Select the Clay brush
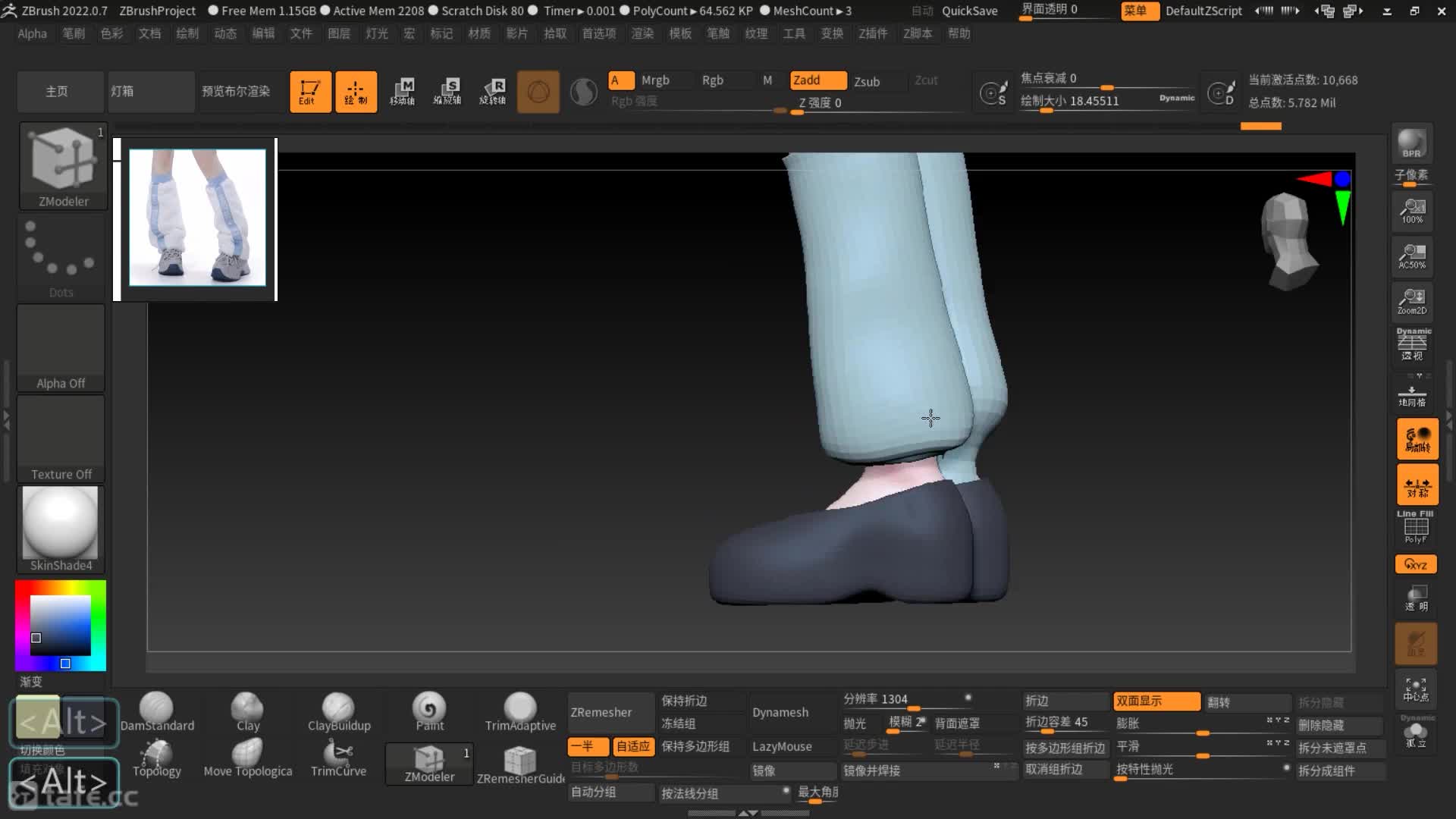The width and height of the screenshot is (1456, 819). (247, 712)
